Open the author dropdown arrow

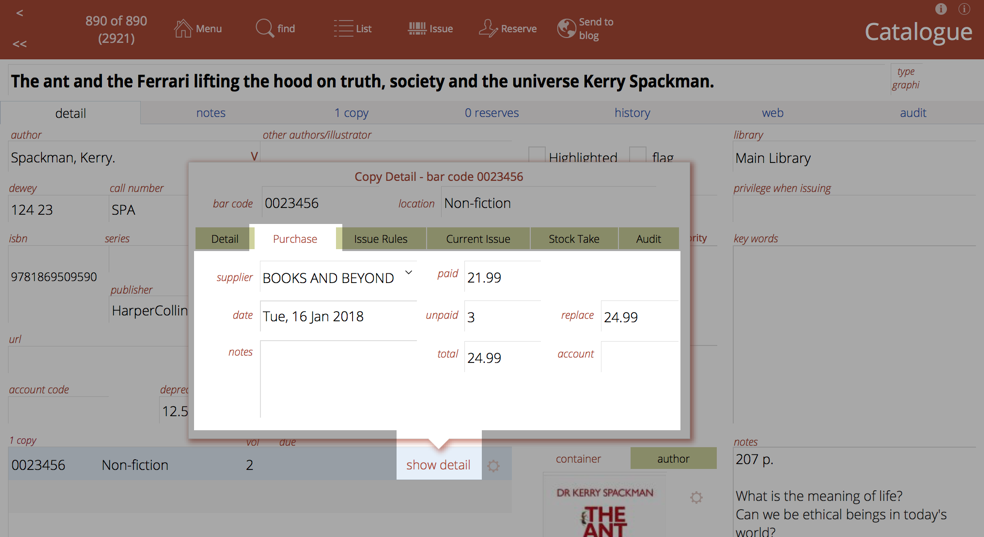pos(254,157)
